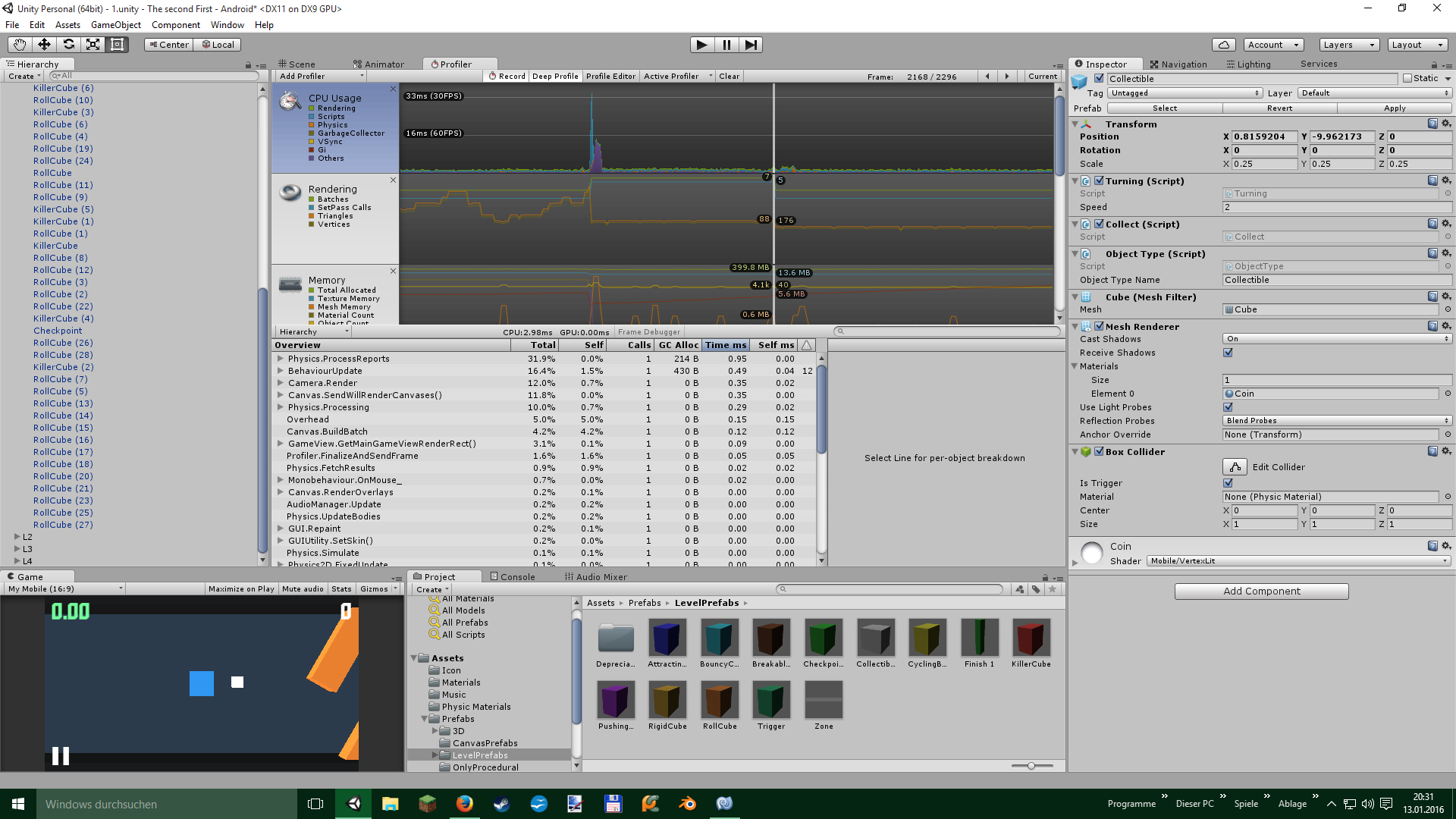Viewport: 1456px width, 819px height.
Task: Open the Tag dropdown showing Untagged
Action: click(1185, 93)
